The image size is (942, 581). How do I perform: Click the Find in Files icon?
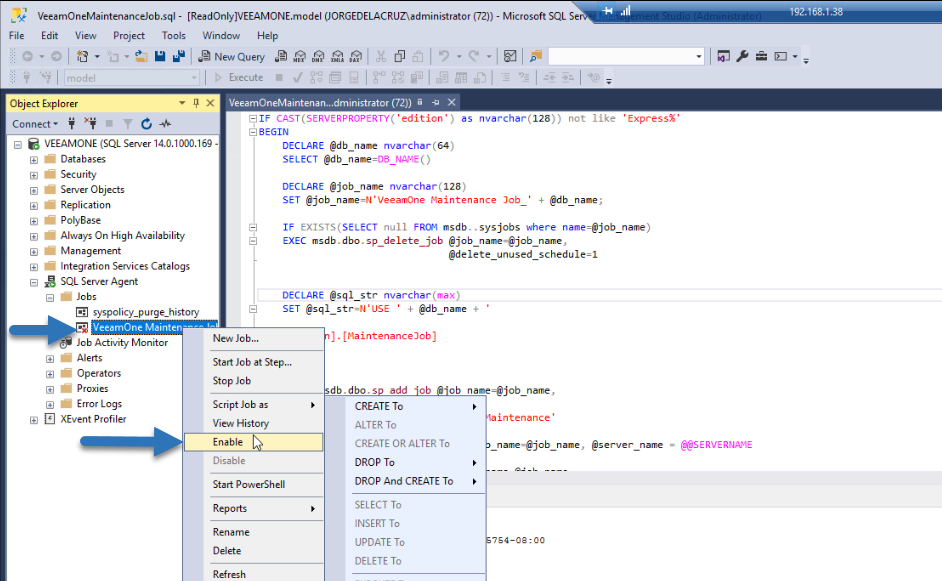(x=536, y=56)
